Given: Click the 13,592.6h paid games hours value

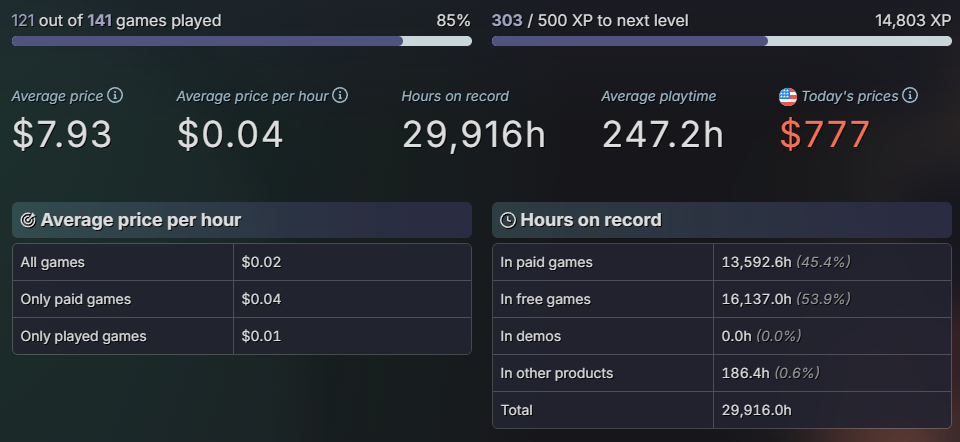Looking at the screenshot, I should (x=757, y=263).
